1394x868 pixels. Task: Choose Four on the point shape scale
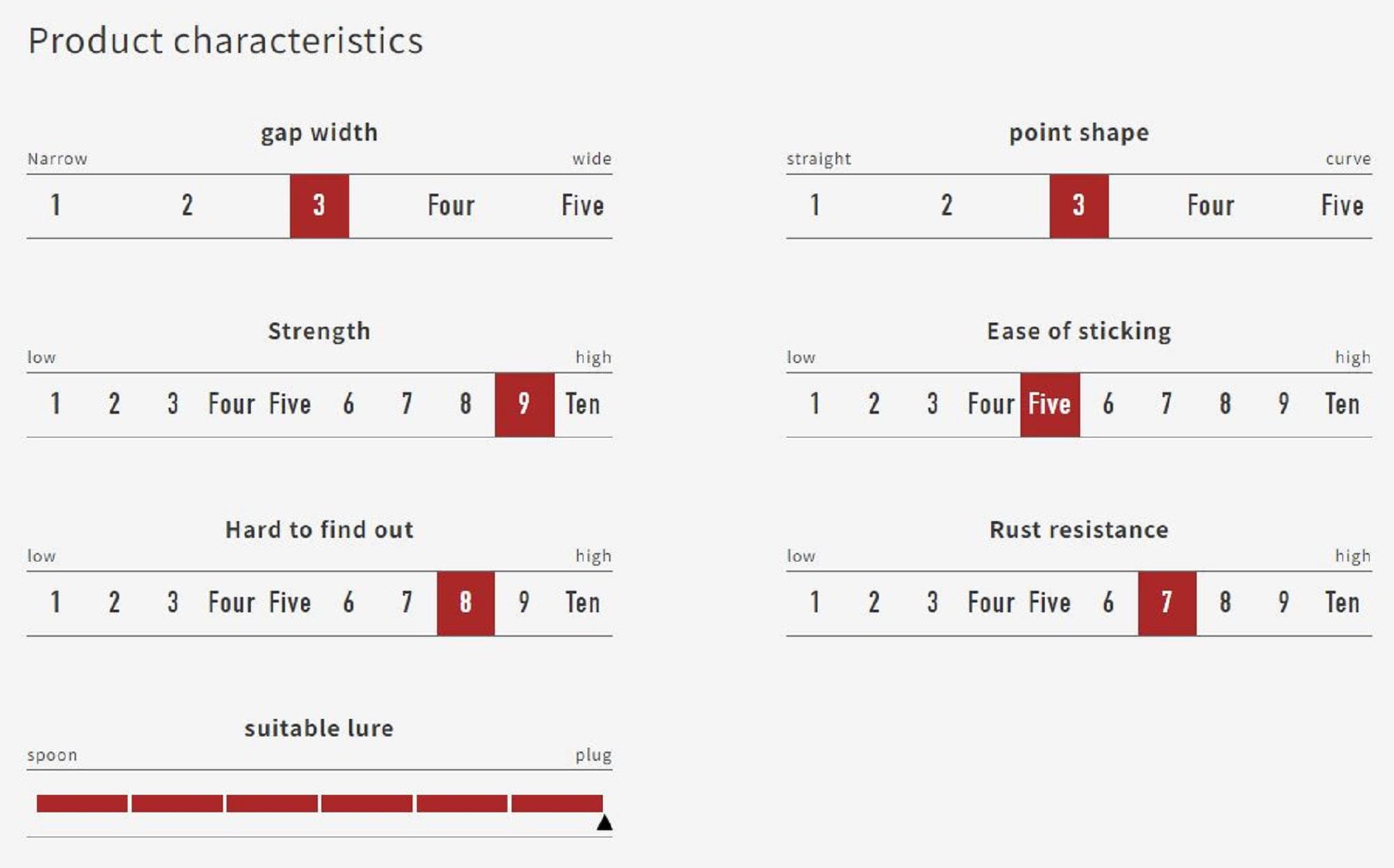1211,206
